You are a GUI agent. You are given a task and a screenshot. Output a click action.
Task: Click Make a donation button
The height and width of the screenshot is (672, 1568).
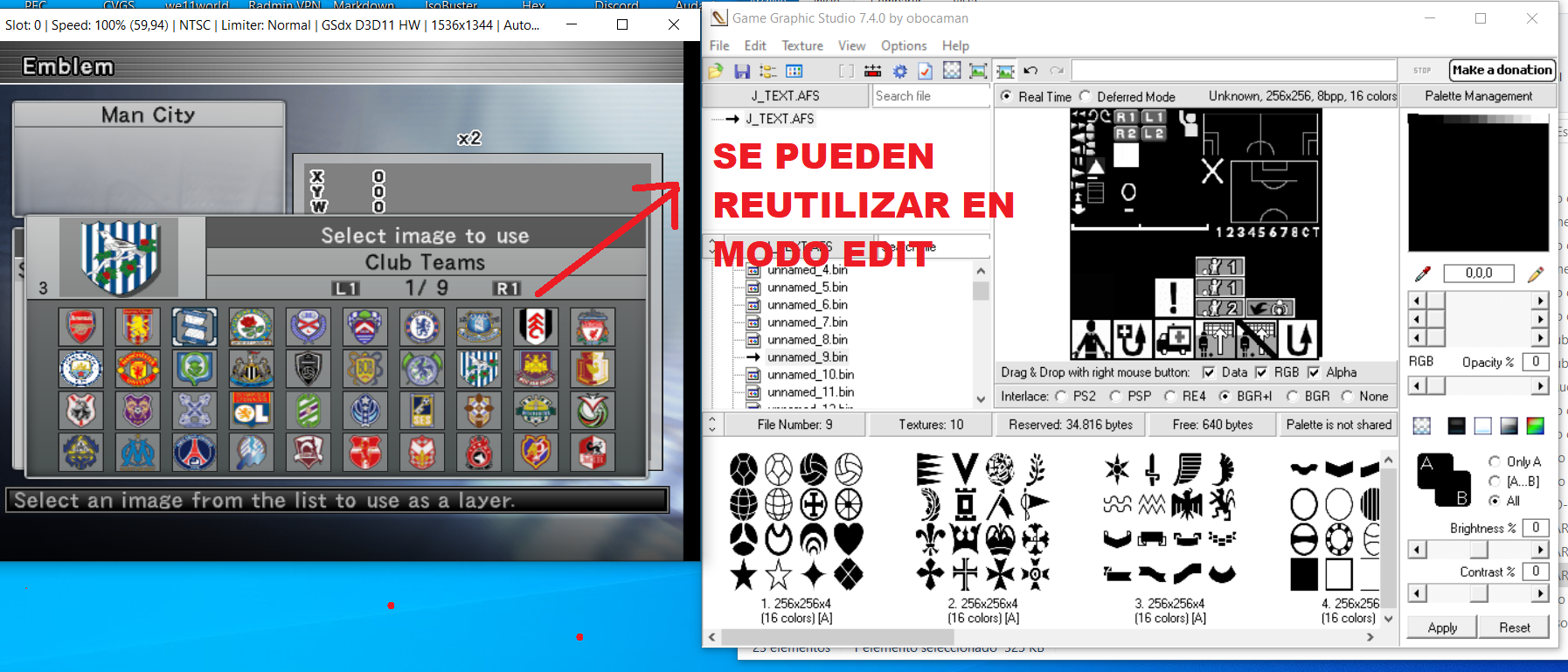point(1502,70)
